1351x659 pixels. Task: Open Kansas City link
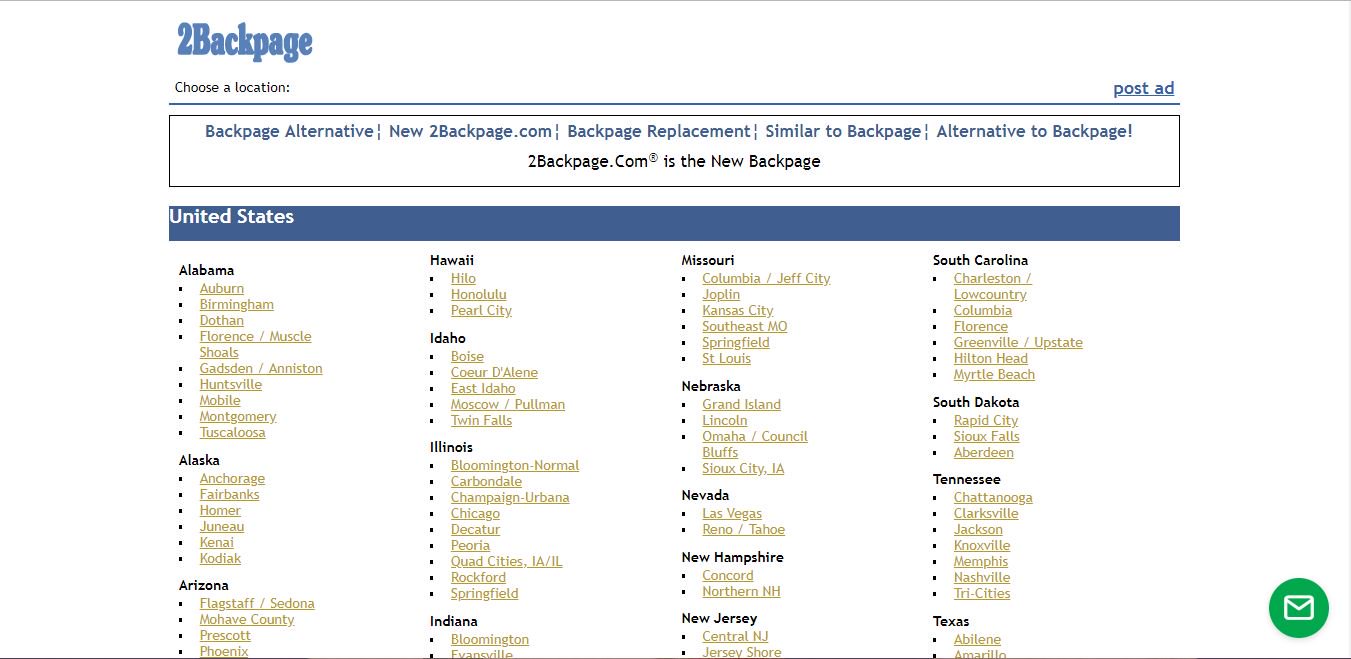pyautogui.click(x=738, y=310)
